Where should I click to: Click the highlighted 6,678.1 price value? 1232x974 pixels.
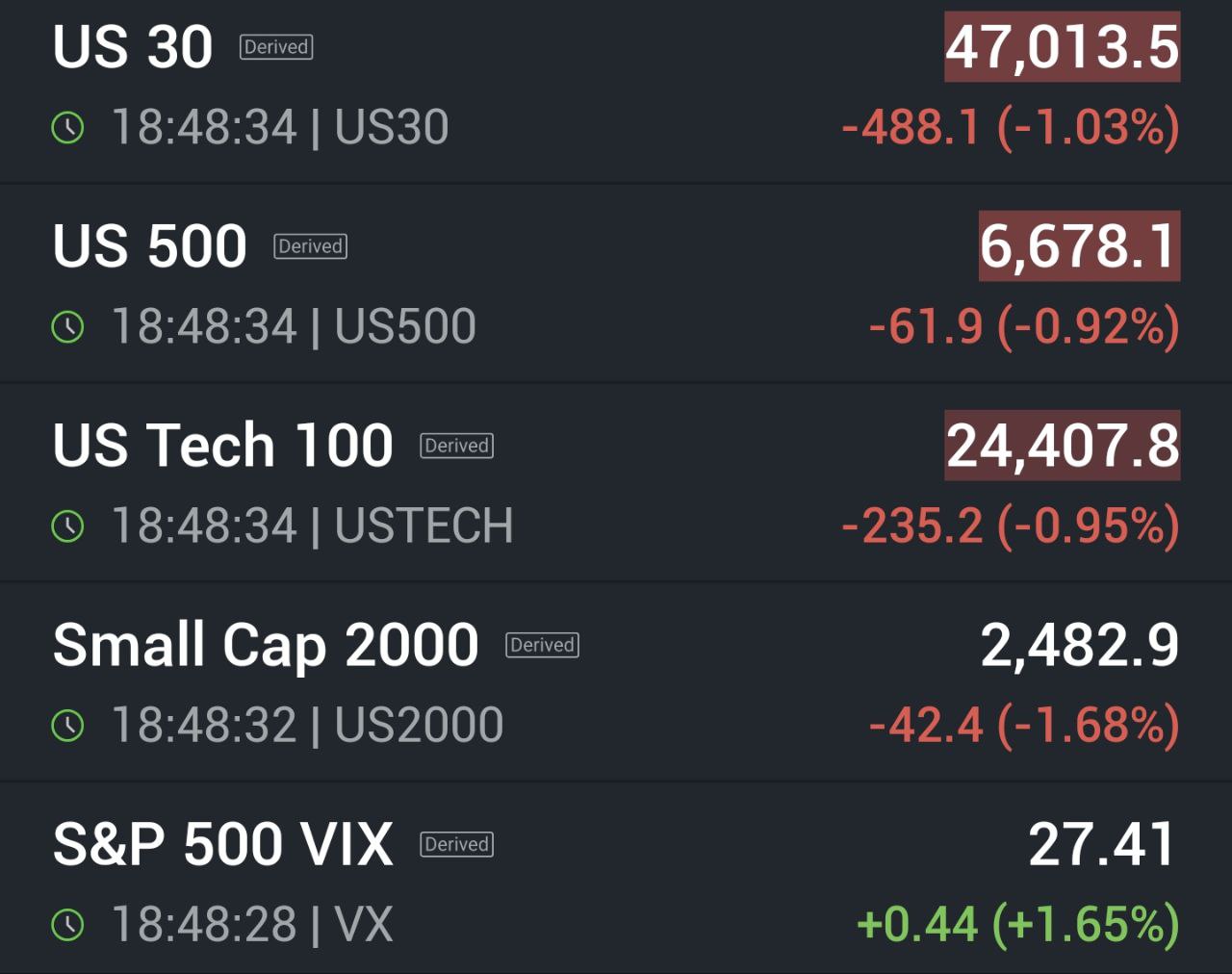click(x=1078, y=245)
